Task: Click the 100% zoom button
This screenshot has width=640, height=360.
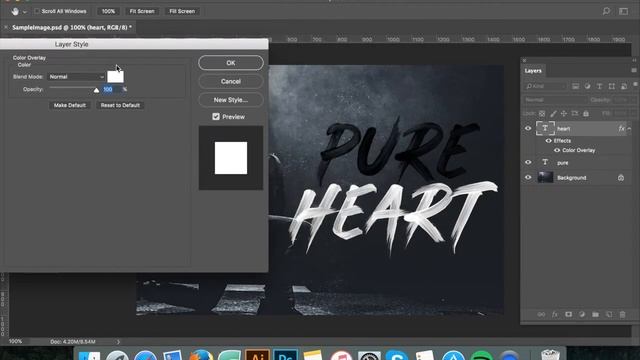Action: click(x=108, y=11)
